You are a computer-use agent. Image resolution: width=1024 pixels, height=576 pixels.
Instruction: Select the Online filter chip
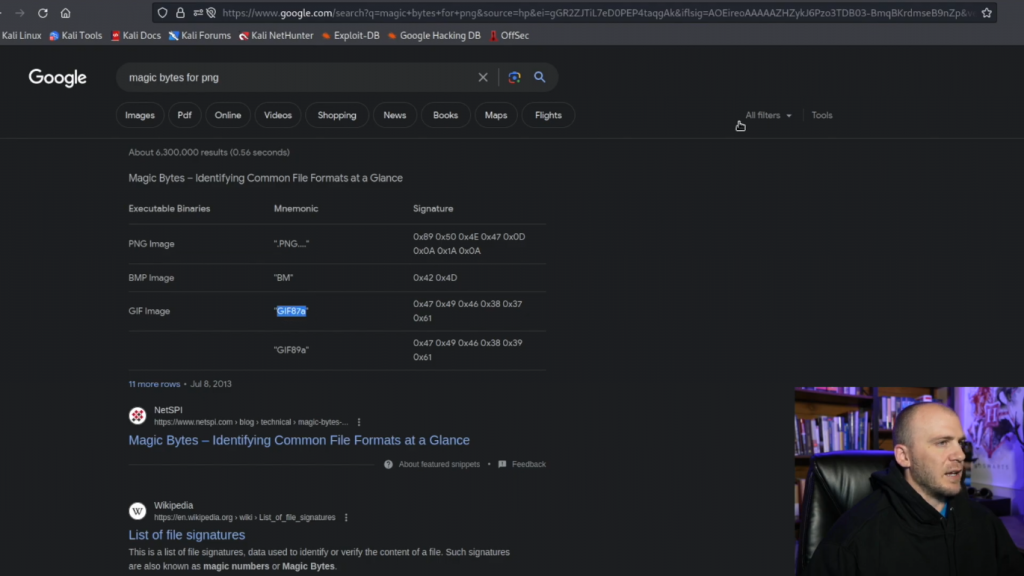pos(228,115)
